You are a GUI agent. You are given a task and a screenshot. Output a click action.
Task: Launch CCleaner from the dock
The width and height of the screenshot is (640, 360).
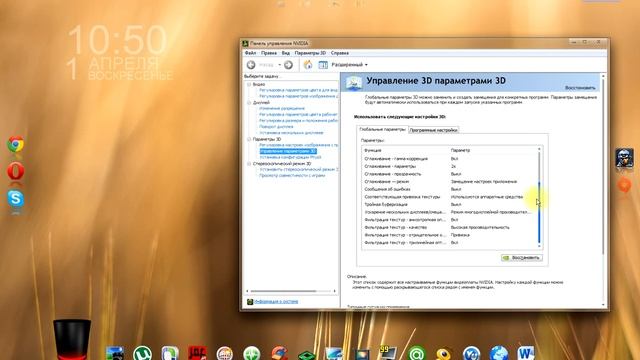(x=280, y=353)
